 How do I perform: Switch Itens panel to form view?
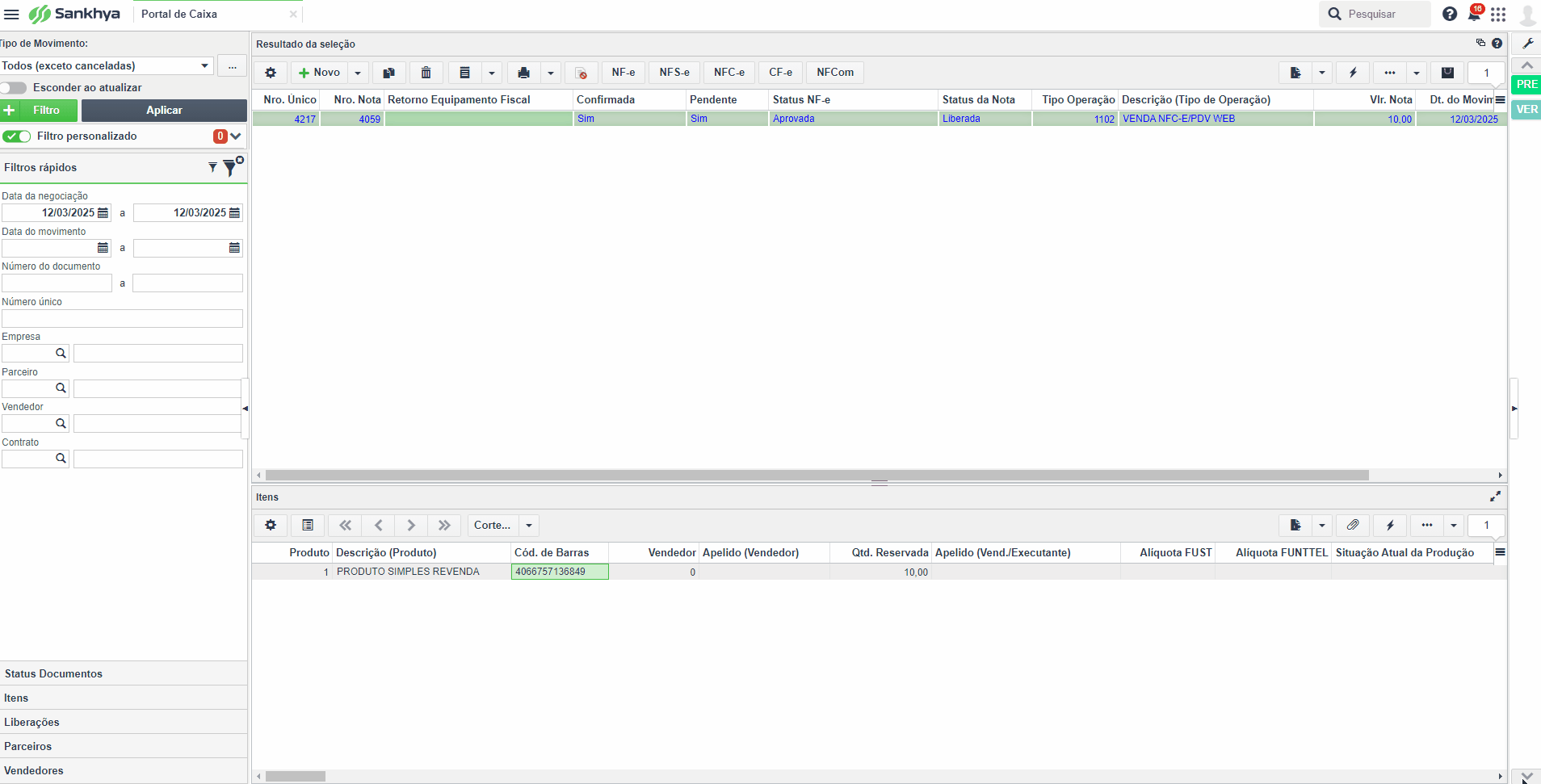coord(308,525)
